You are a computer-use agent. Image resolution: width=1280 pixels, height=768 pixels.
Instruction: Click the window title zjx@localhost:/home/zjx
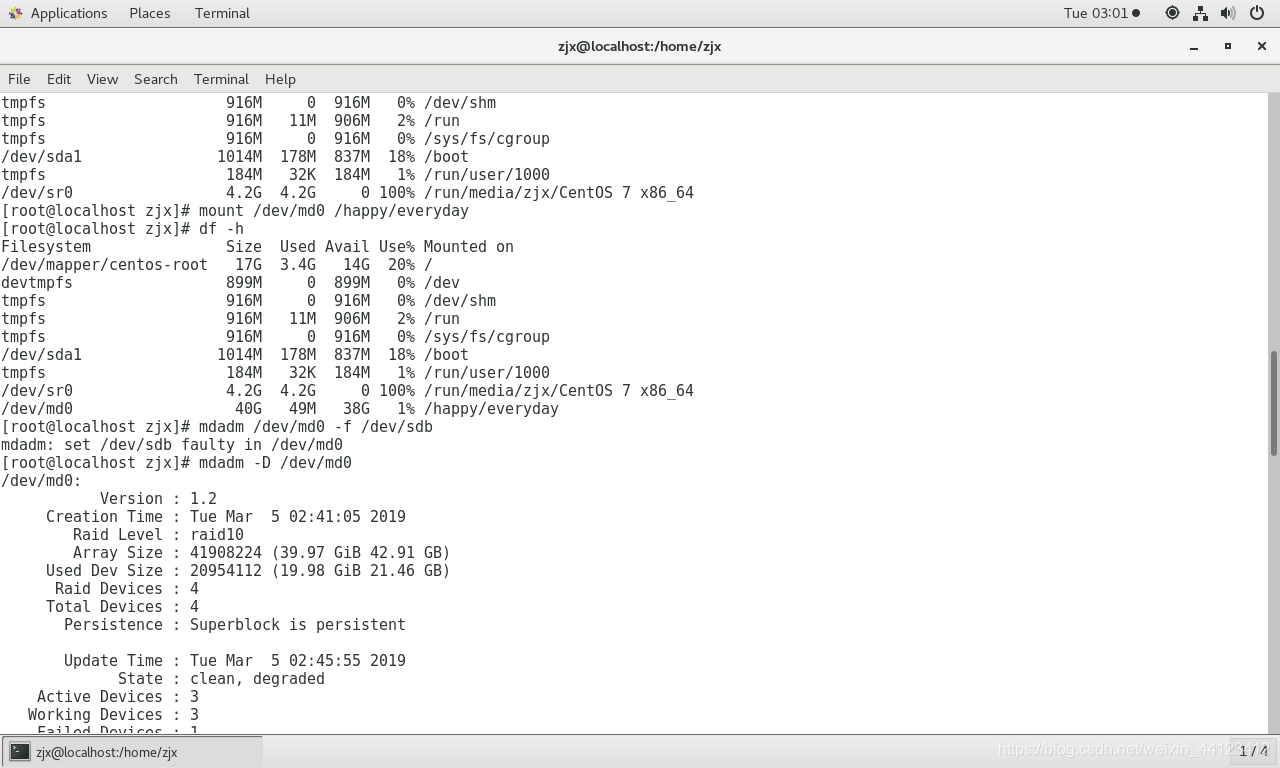coord(640,46)
